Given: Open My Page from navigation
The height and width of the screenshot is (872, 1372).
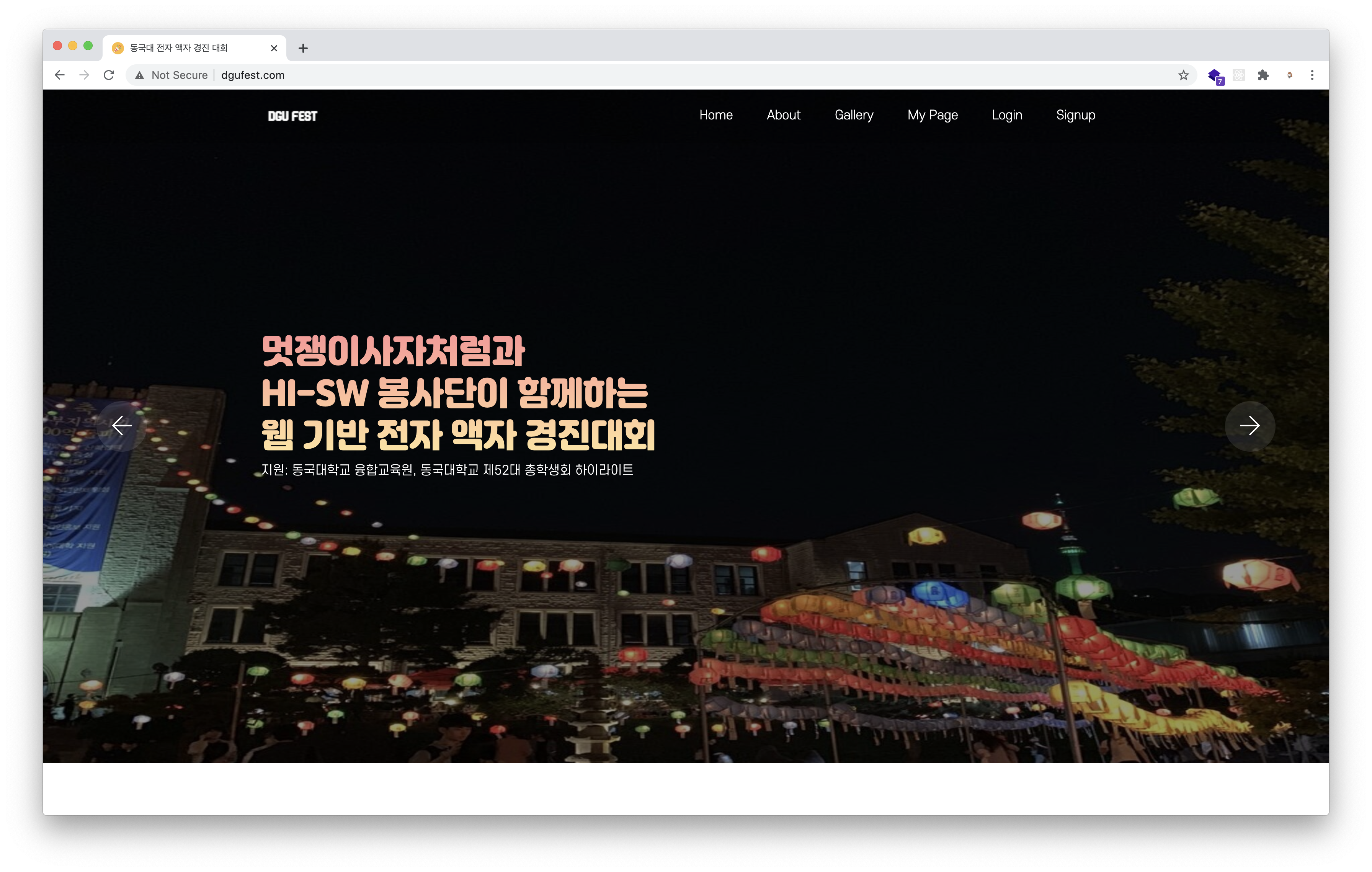Looking at the screenshot, I should pyautogui.click(x=932, y=115).
